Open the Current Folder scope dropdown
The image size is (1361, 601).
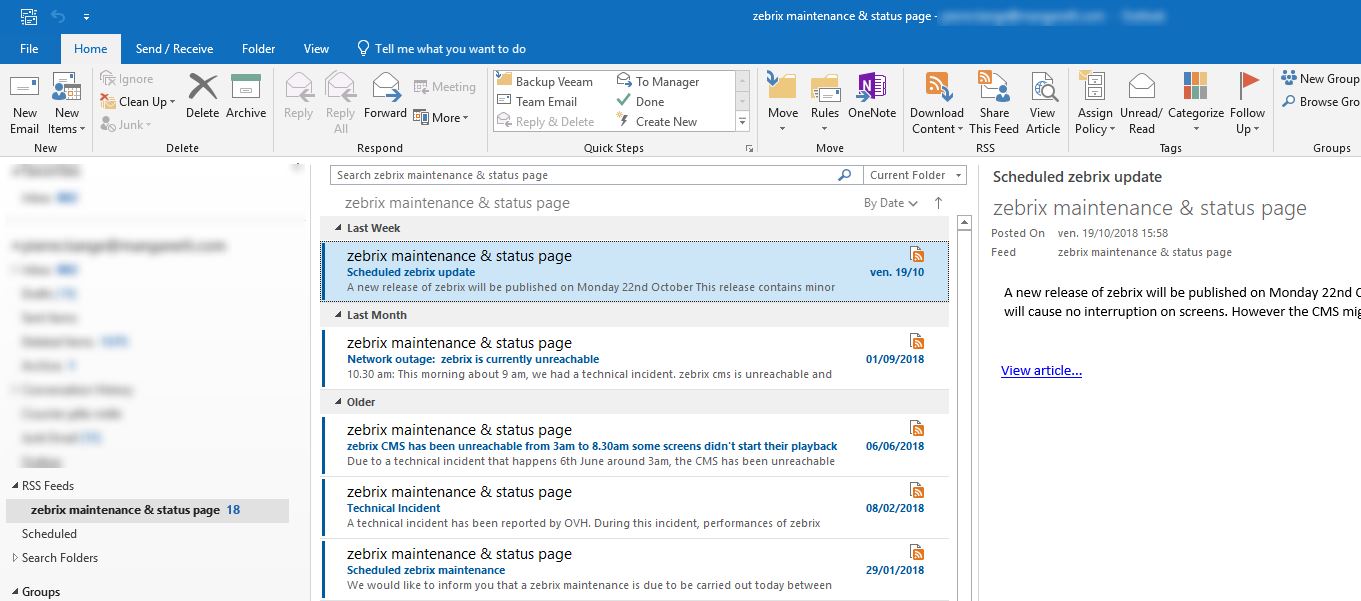point(915,175)
